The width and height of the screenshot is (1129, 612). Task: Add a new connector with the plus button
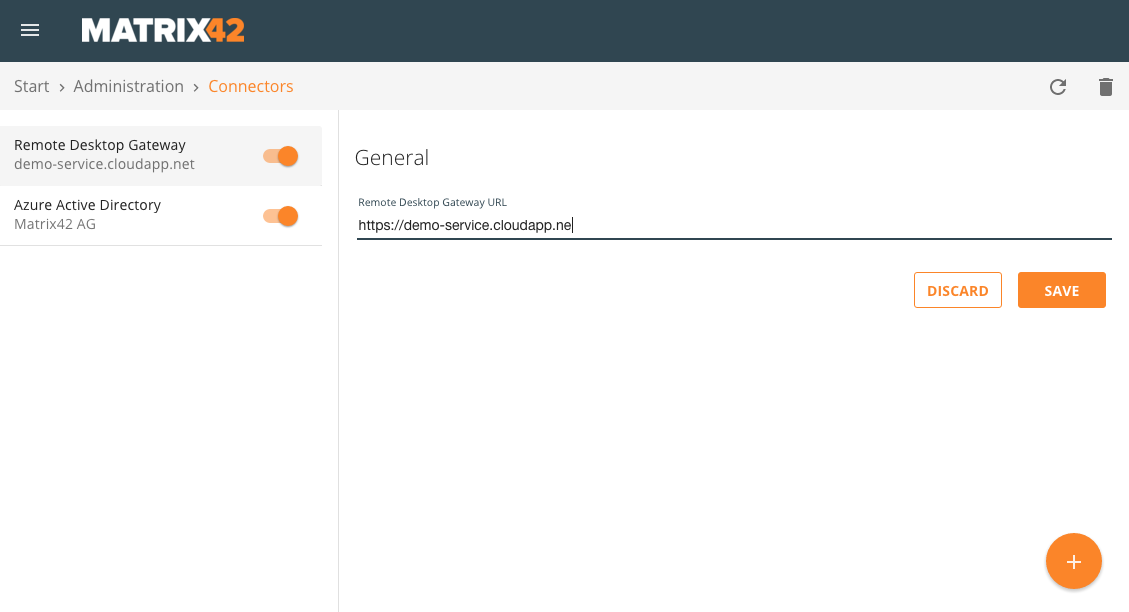pyautogui.click(x=1073, y=561)
